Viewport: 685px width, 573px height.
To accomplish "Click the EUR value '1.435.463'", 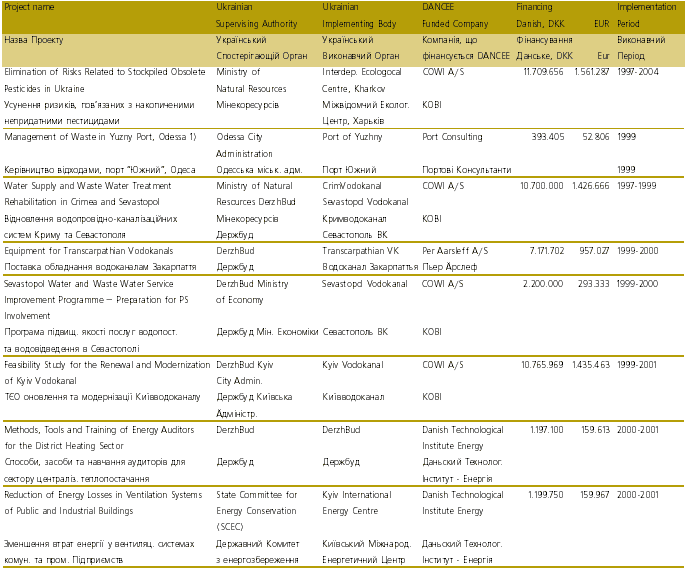I will 591,365.
